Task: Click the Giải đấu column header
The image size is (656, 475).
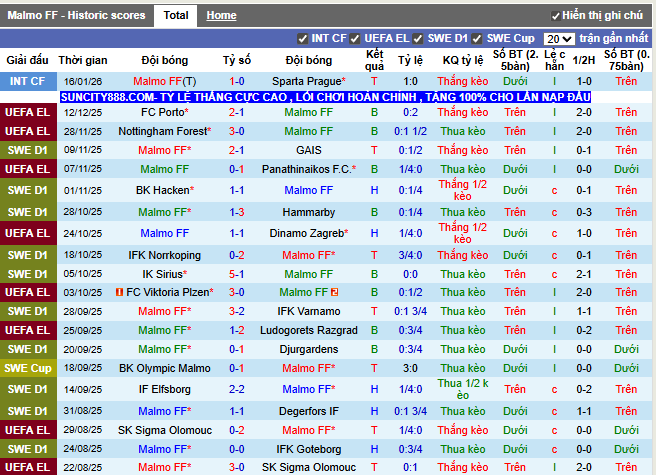Action: click(28, 60)
